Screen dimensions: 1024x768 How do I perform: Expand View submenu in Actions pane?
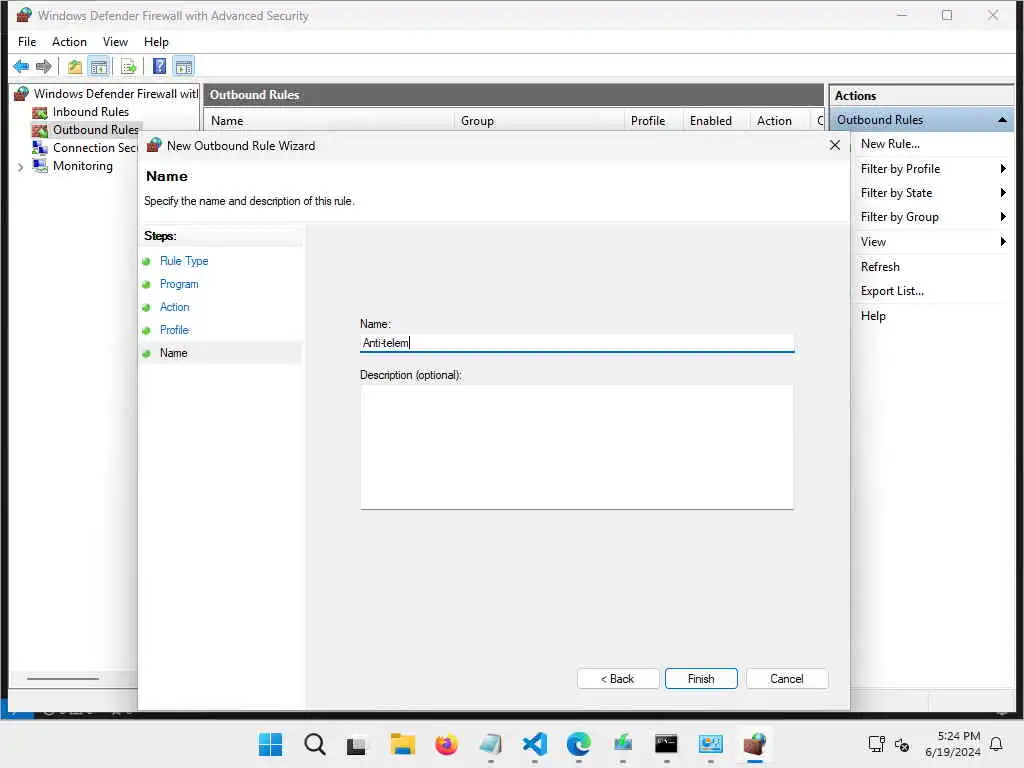(933, 242)
